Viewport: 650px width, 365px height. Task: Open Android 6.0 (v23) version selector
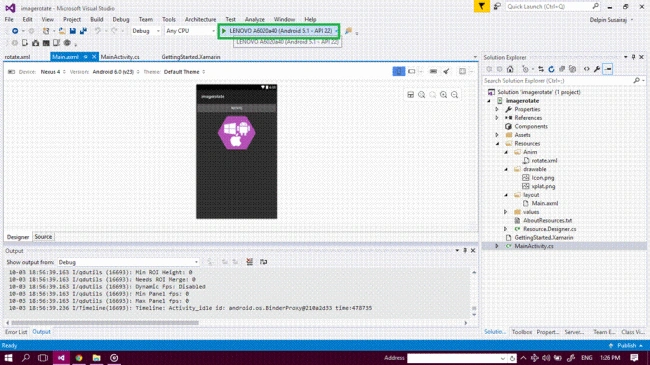(116, 72)
